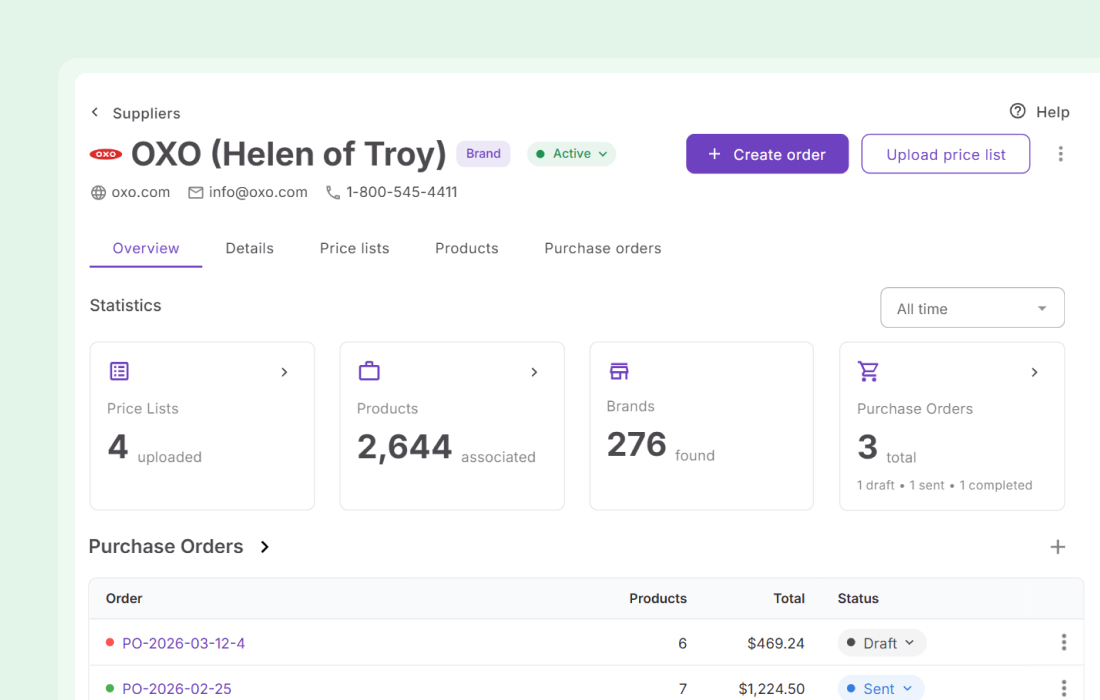Switch to the Price lists tab

pyautogui.click(x=354, y=248)
